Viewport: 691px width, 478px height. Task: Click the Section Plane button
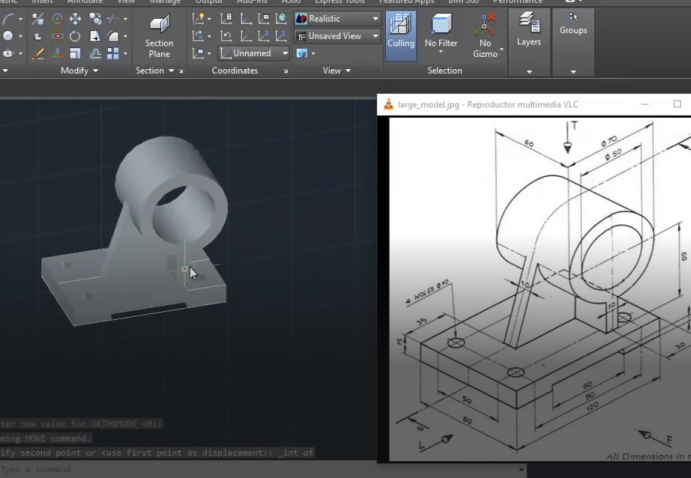point(159,36)
